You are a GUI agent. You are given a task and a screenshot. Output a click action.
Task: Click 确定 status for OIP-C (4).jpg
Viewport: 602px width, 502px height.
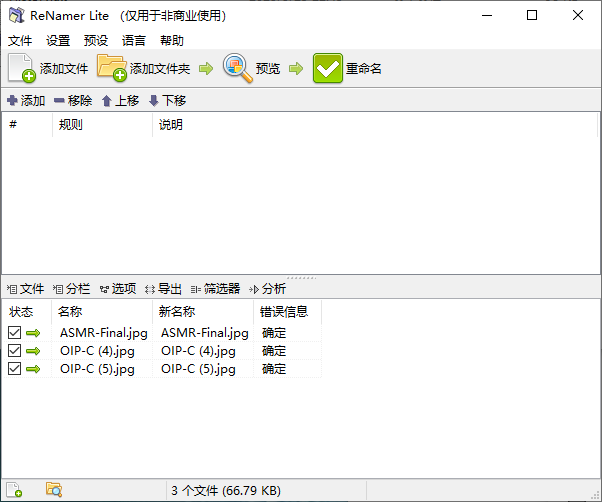coord(274,351)
